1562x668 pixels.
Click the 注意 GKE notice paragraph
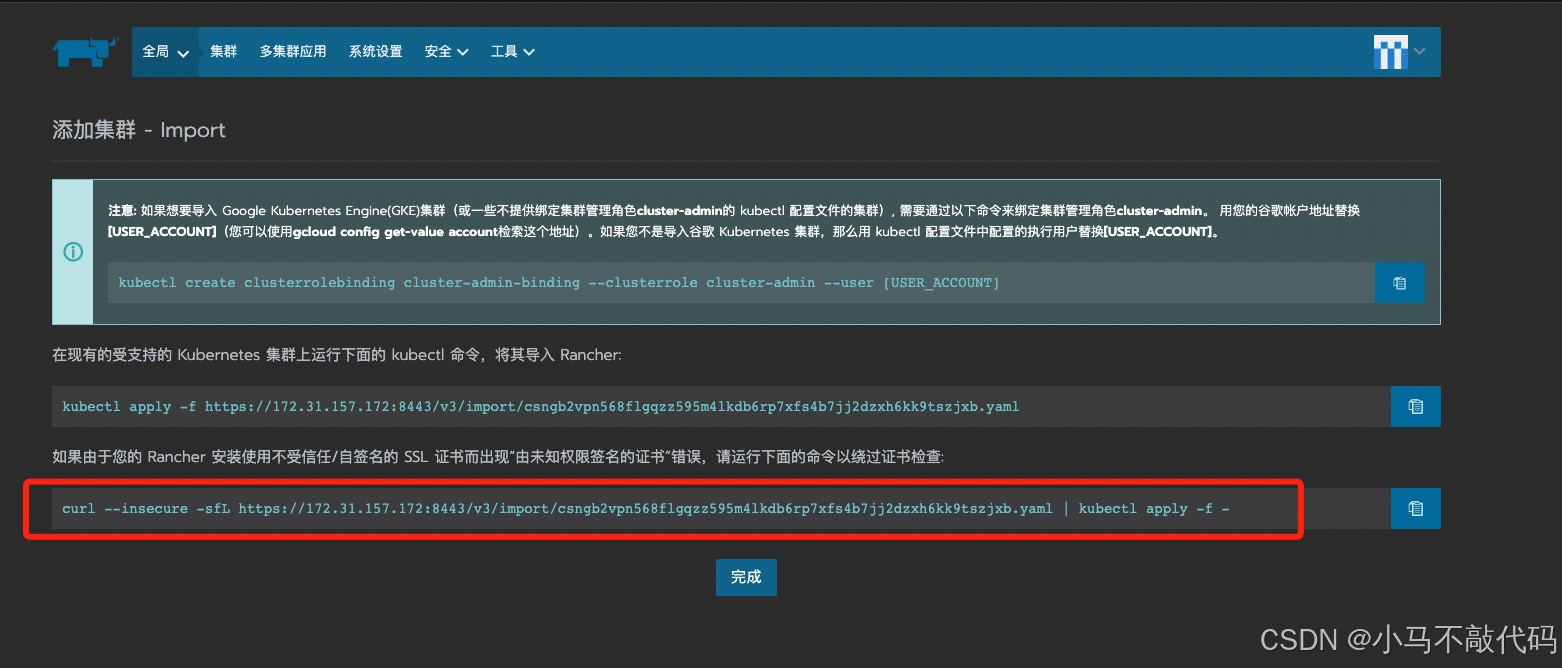point(734,221)
